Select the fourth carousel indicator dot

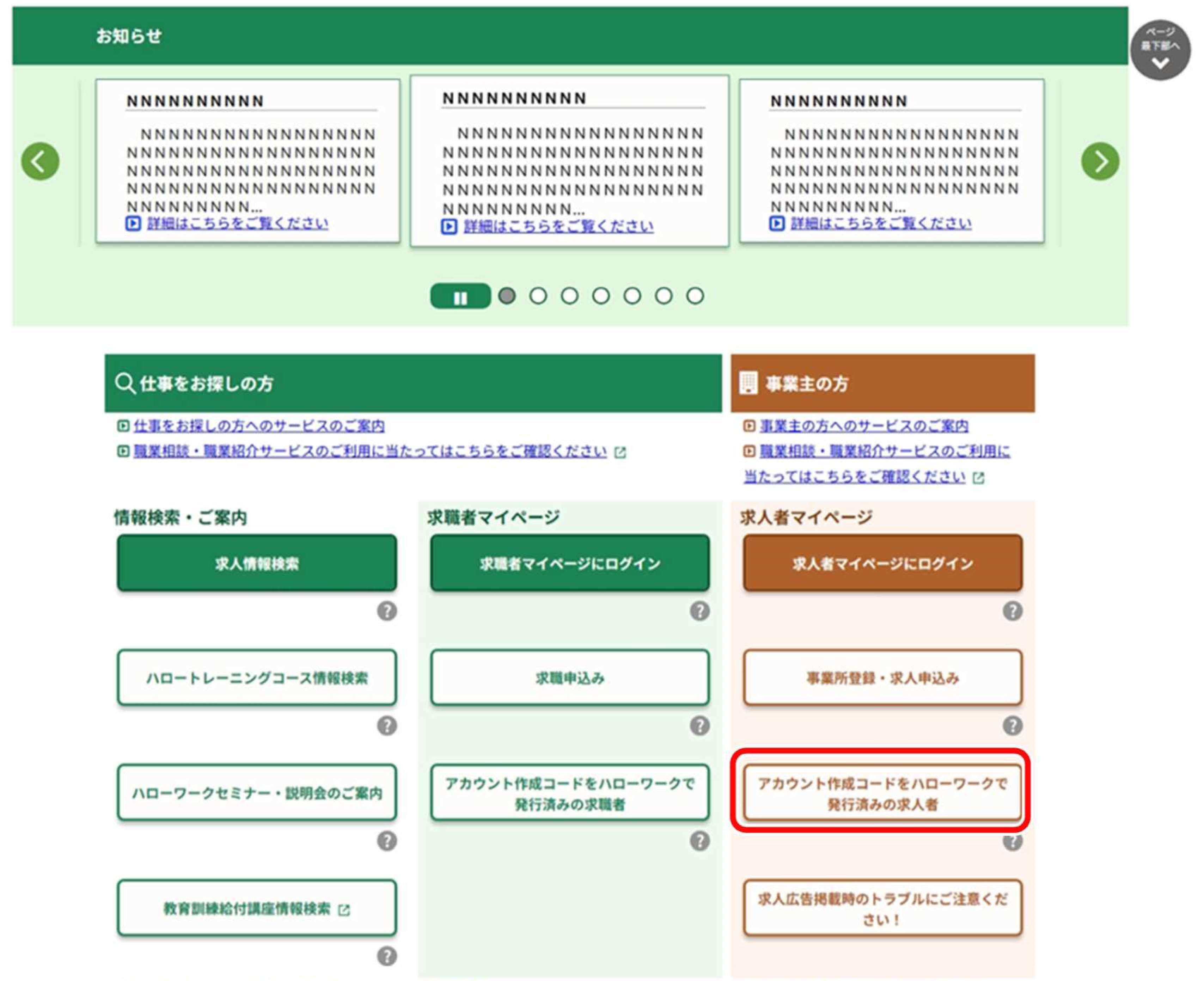tap(600, 295)
